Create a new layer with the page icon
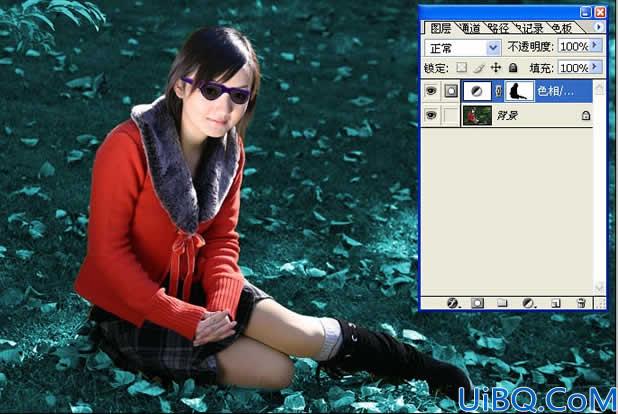The image size is (618, 414). click(x=556, y=303)
